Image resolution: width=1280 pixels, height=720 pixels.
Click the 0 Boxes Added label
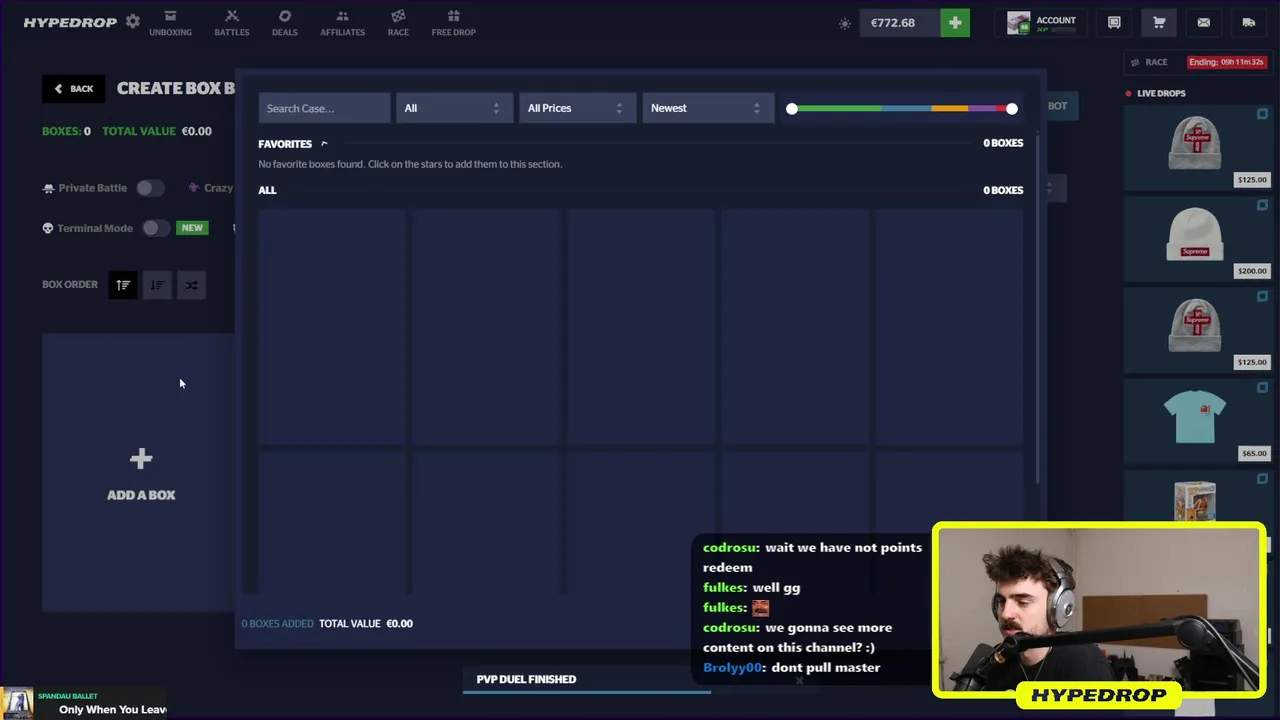pyautogui.click(x=277, y=624)
